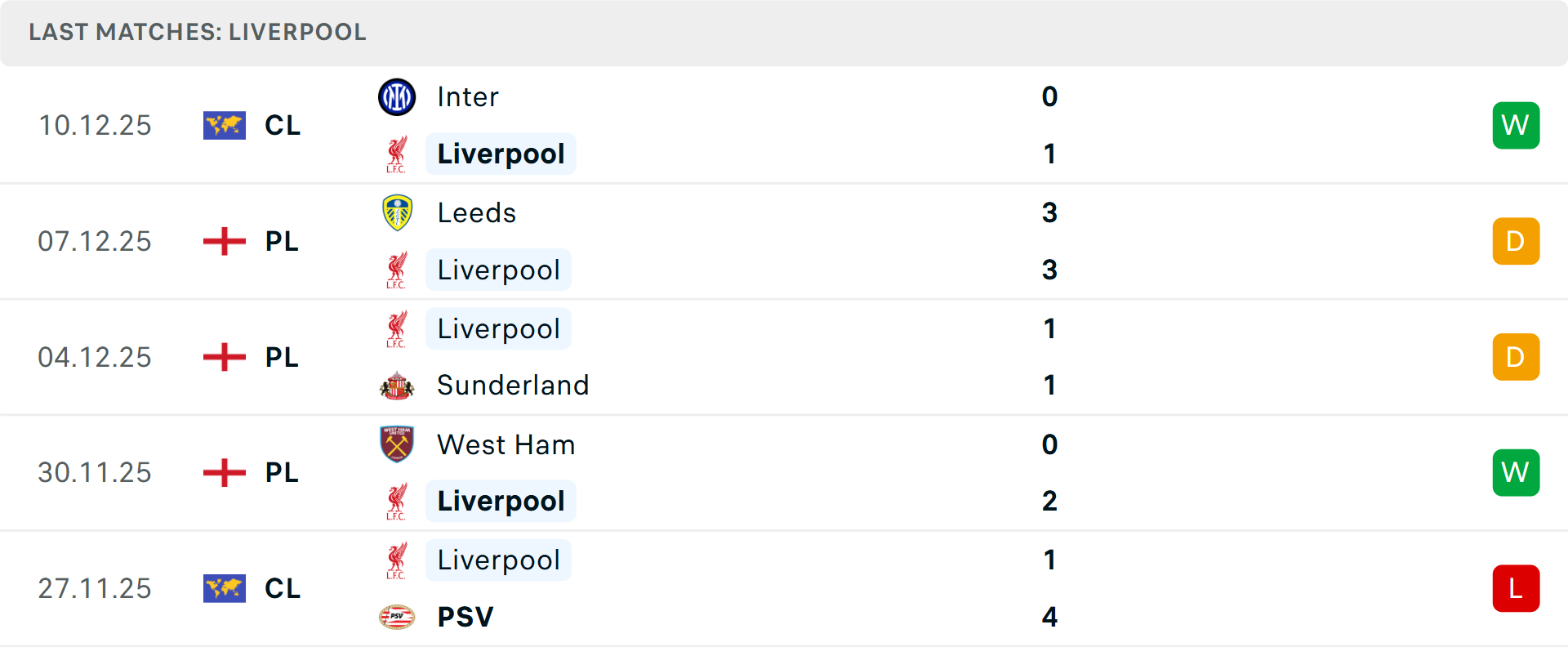Select the CL competition label on 10.12.25
Screen dimensions: 1568x647
282,125
